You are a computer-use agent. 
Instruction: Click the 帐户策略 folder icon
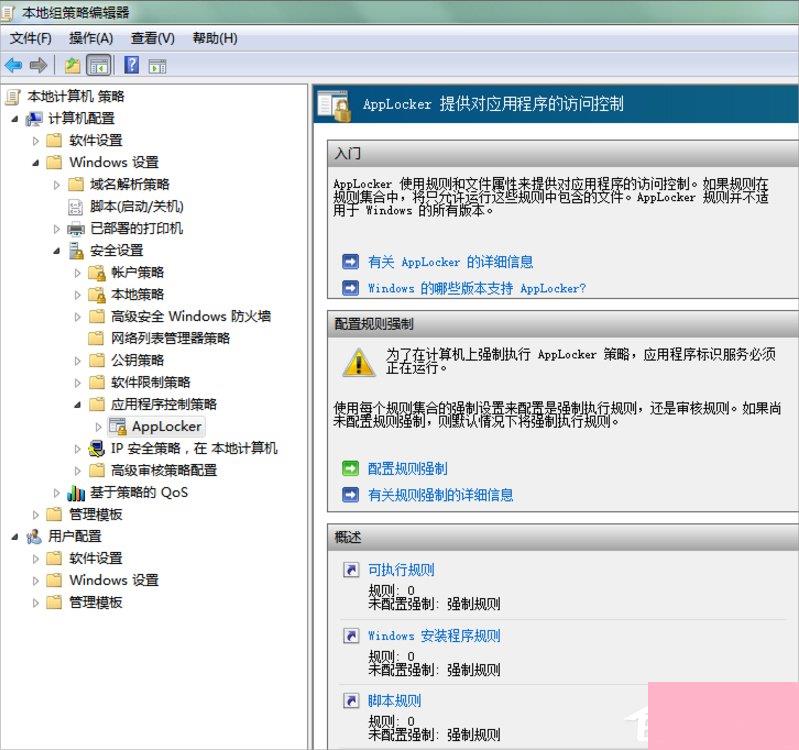click(x=97, y=273)
